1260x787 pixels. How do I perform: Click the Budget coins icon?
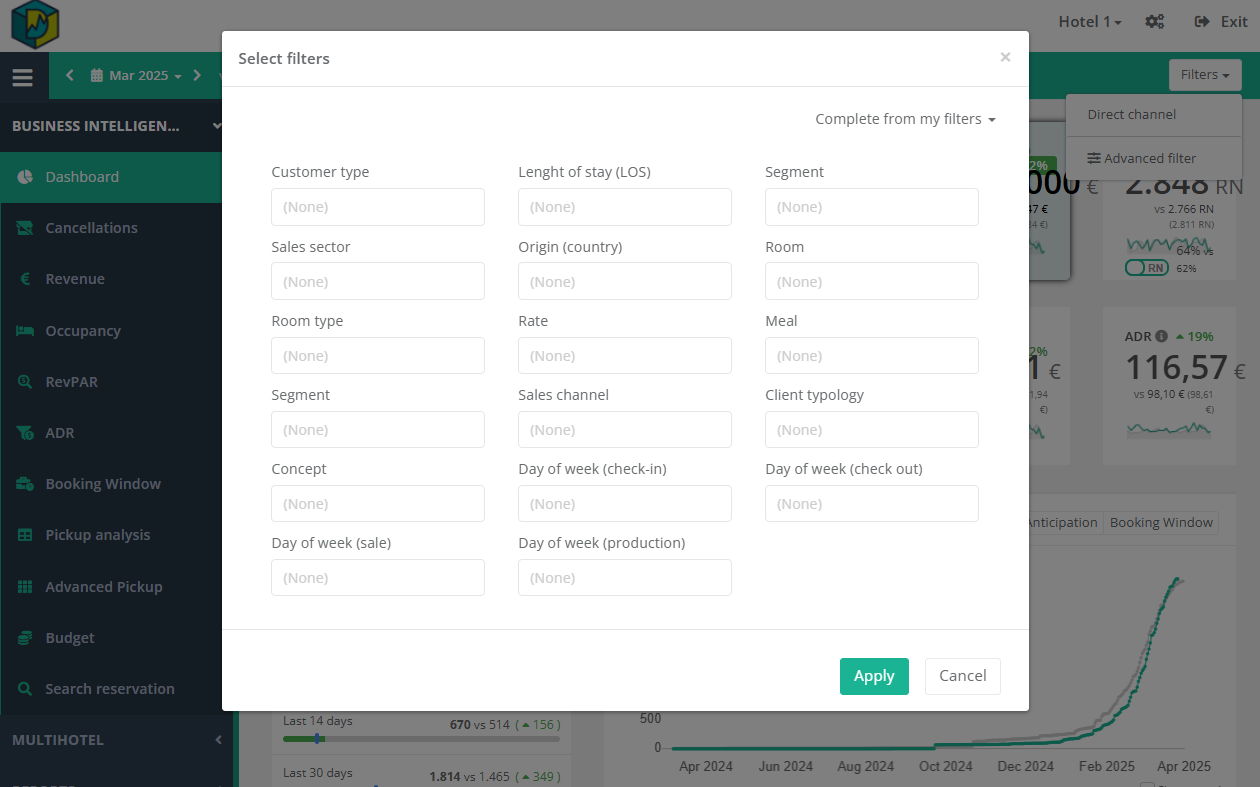25,638
